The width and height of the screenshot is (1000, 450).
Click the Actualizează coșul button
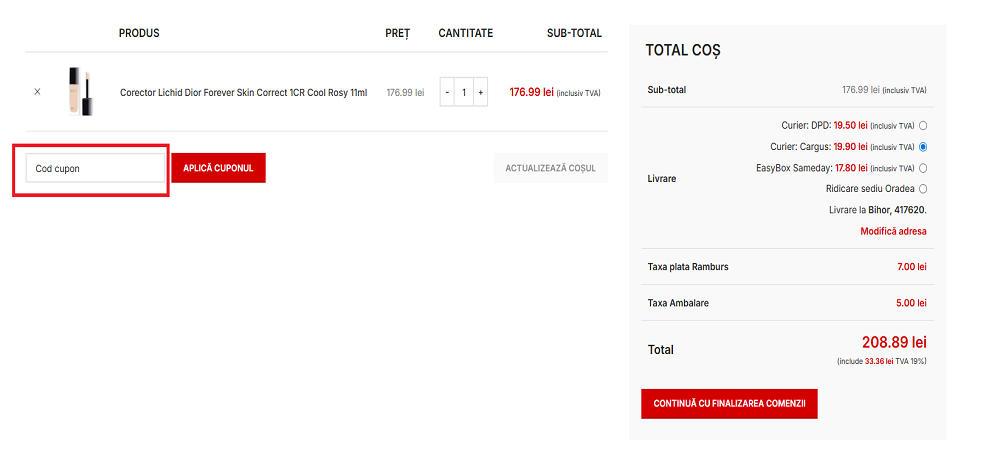(x=550, y=168)
